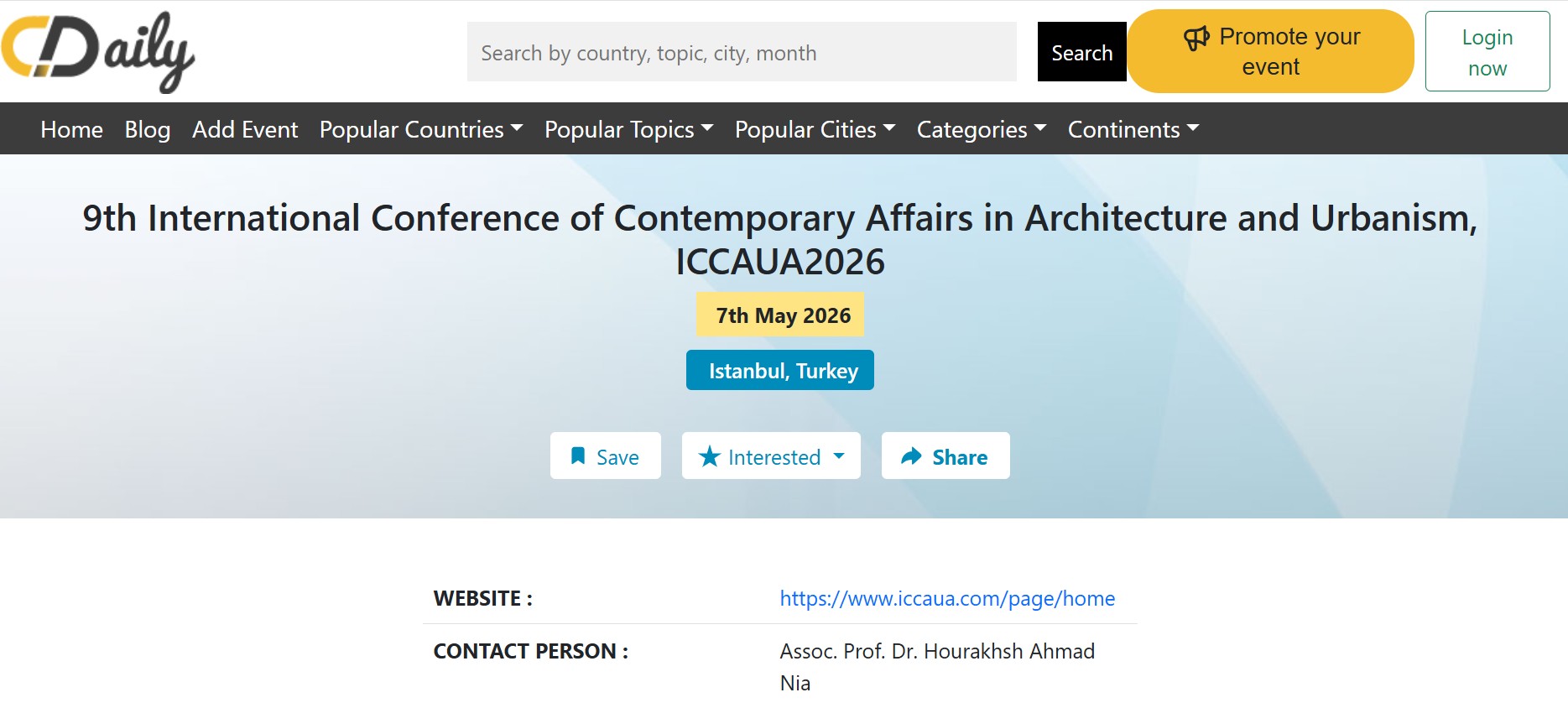The image size is (1568, 708).
Task: Click the CDaily logo
Action: (x=97, y=52)
